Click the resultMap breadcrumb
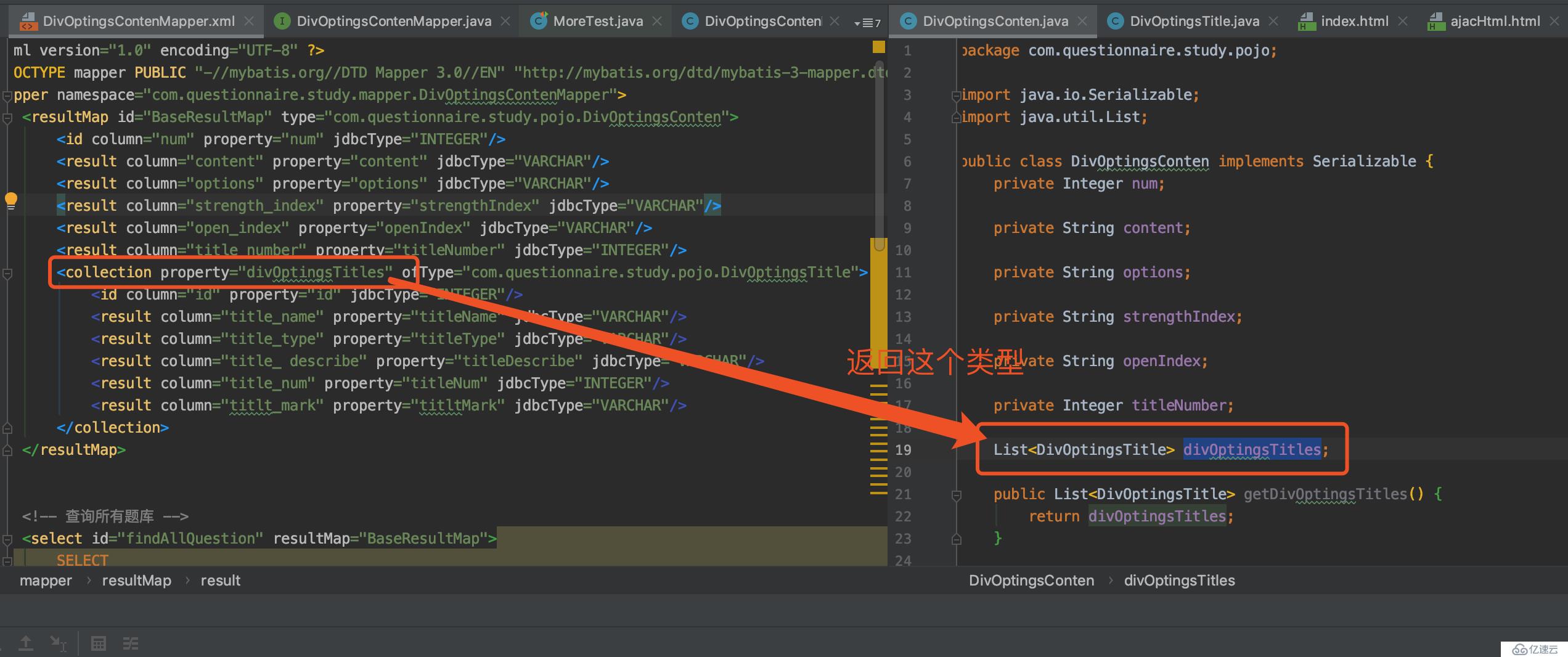The width and height of the screenshot is (1568, 657). pyautogui.click(x=137, y=581)
